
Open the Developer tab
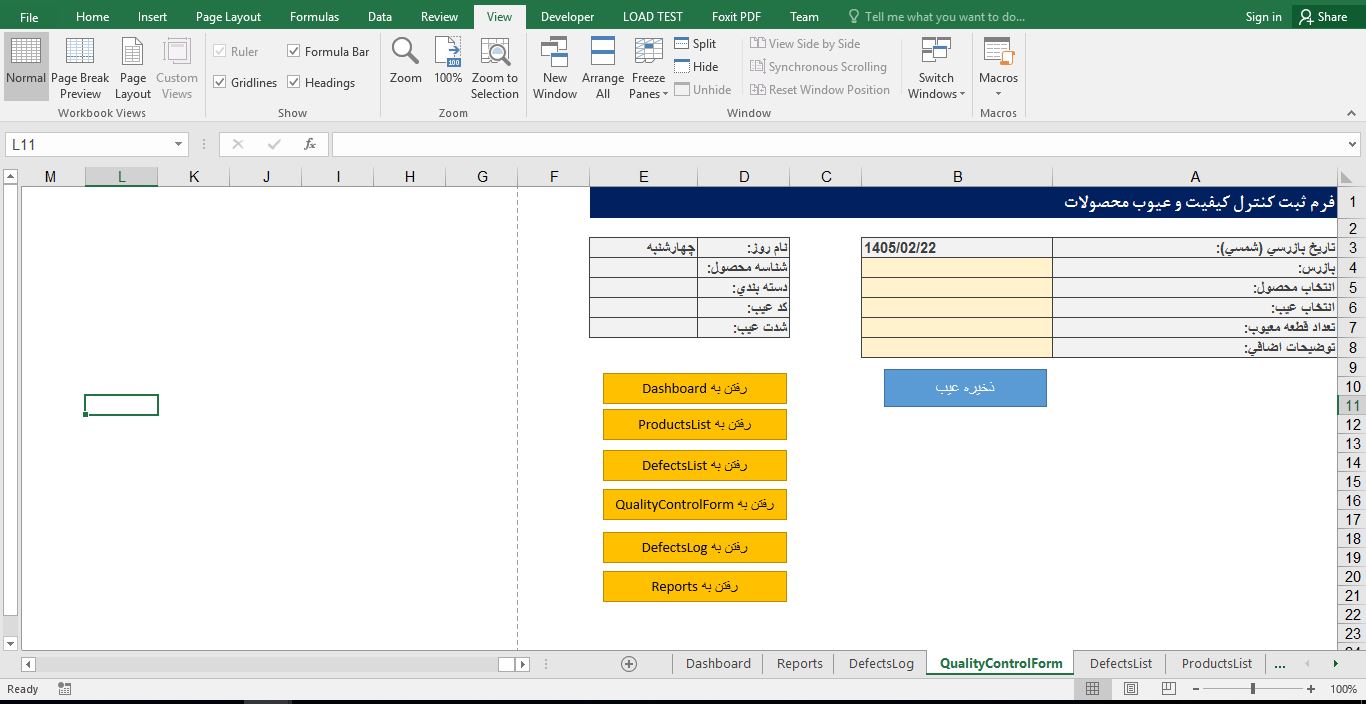(x=567, y=16)
